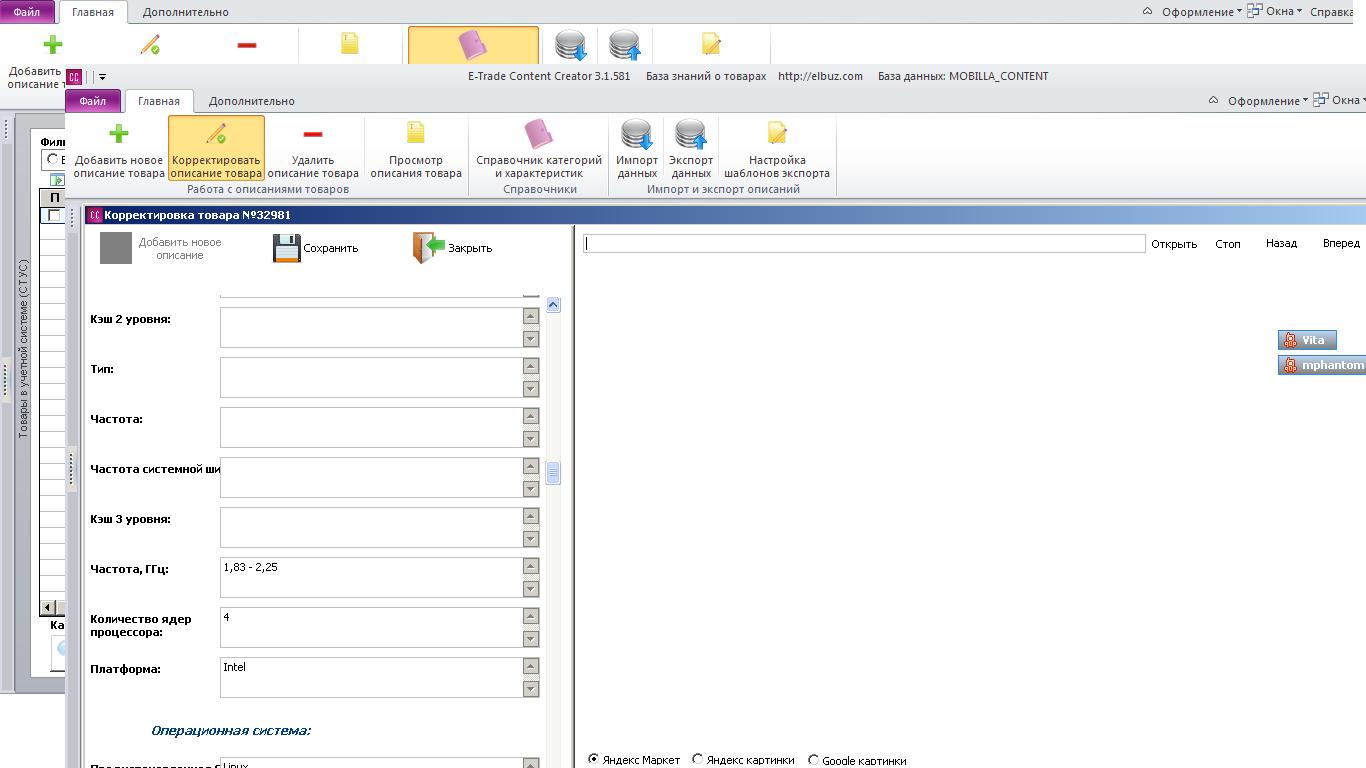The height and width of the screenshot is (768, 1366).
Task: Select filter radio button in background window
Action: click(x=52, y=160)
